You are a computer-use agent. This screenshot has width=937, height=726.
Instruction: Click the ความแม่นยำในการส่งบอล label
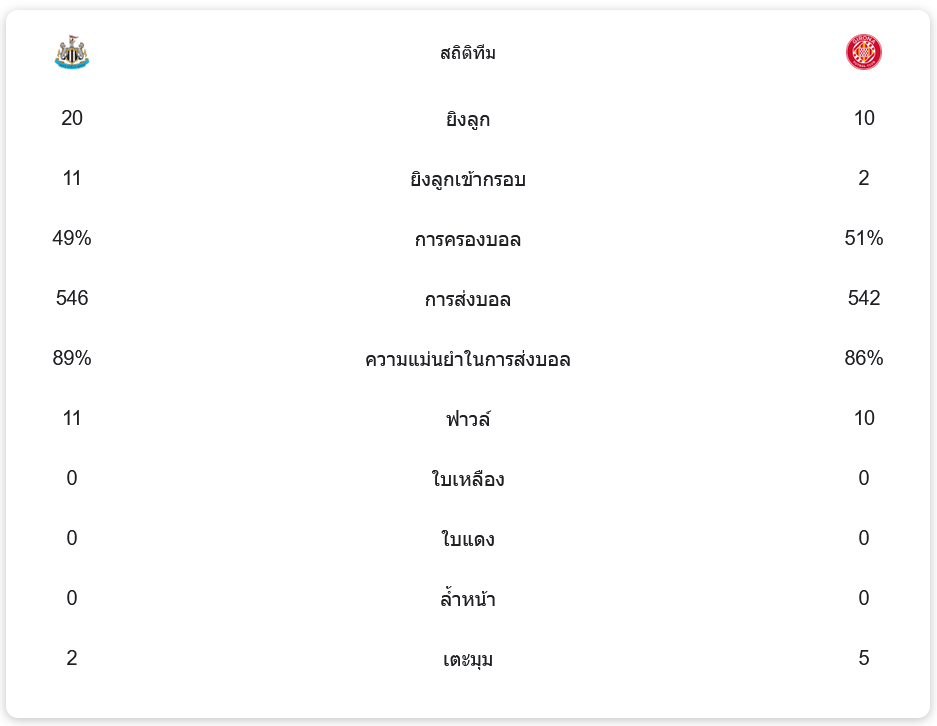click(x=468, y=360)
